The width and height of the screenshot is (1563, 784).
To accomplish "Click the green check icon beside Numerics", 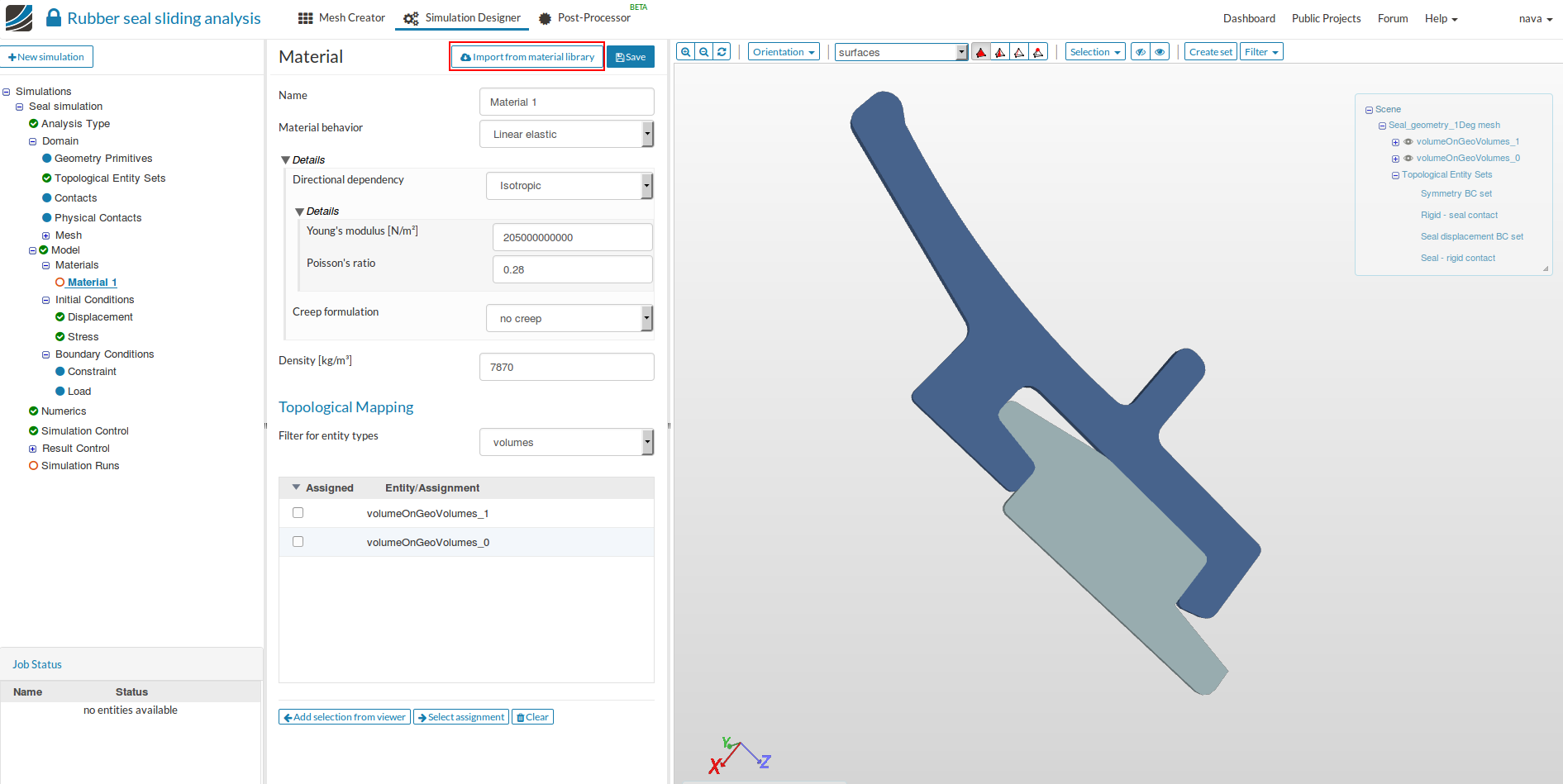I will coord(33,411).
